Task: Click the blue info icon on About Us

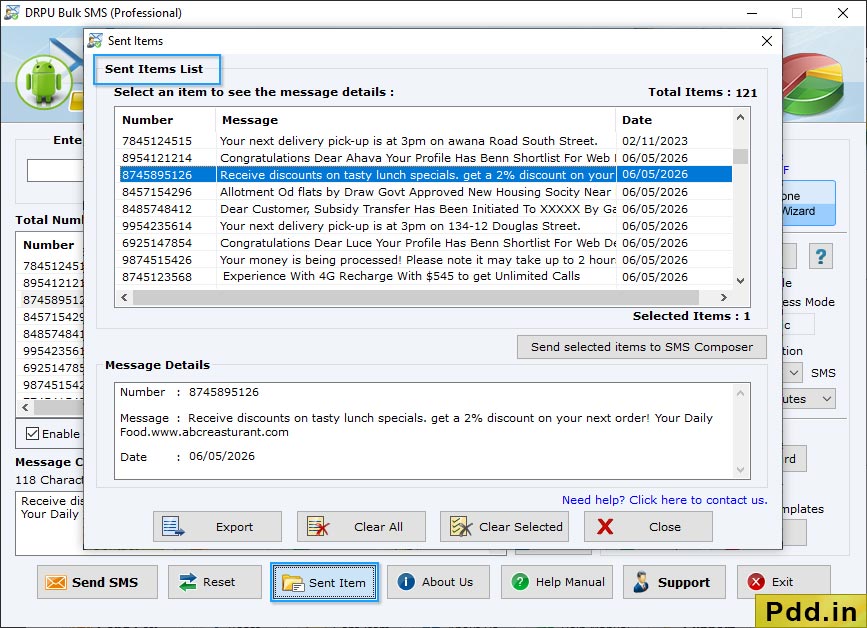Action: 406,582
